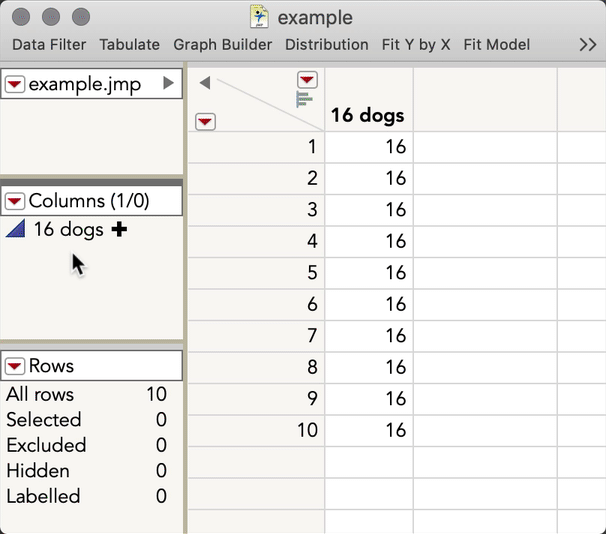The image size is (606, 534).
Task: Show more toolbar items with the double chevron
Action: 588,45
